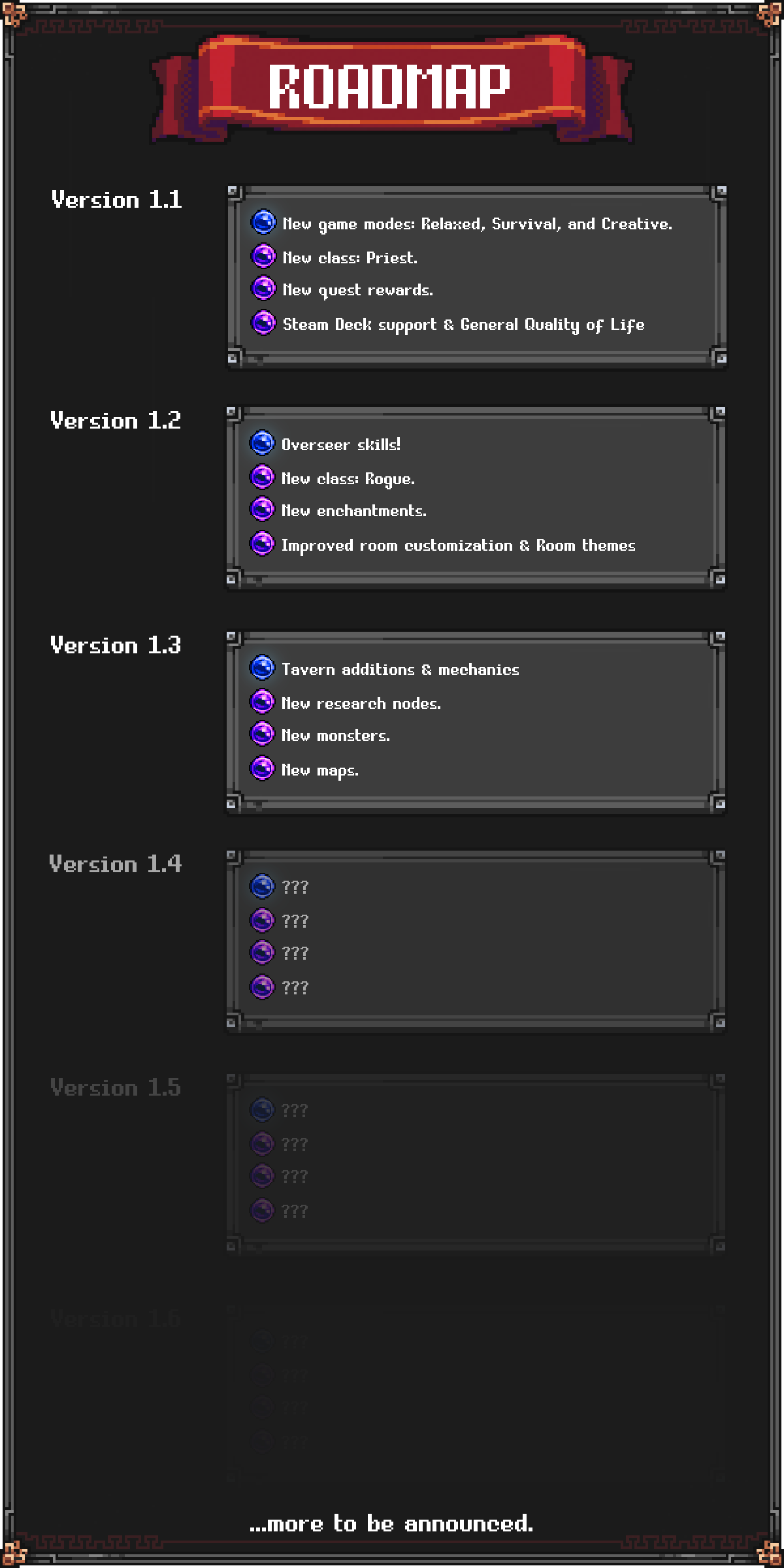Select the Version 1.1 heading
Viewport: 784px width, 1568px height.
[x=116, y=200]
